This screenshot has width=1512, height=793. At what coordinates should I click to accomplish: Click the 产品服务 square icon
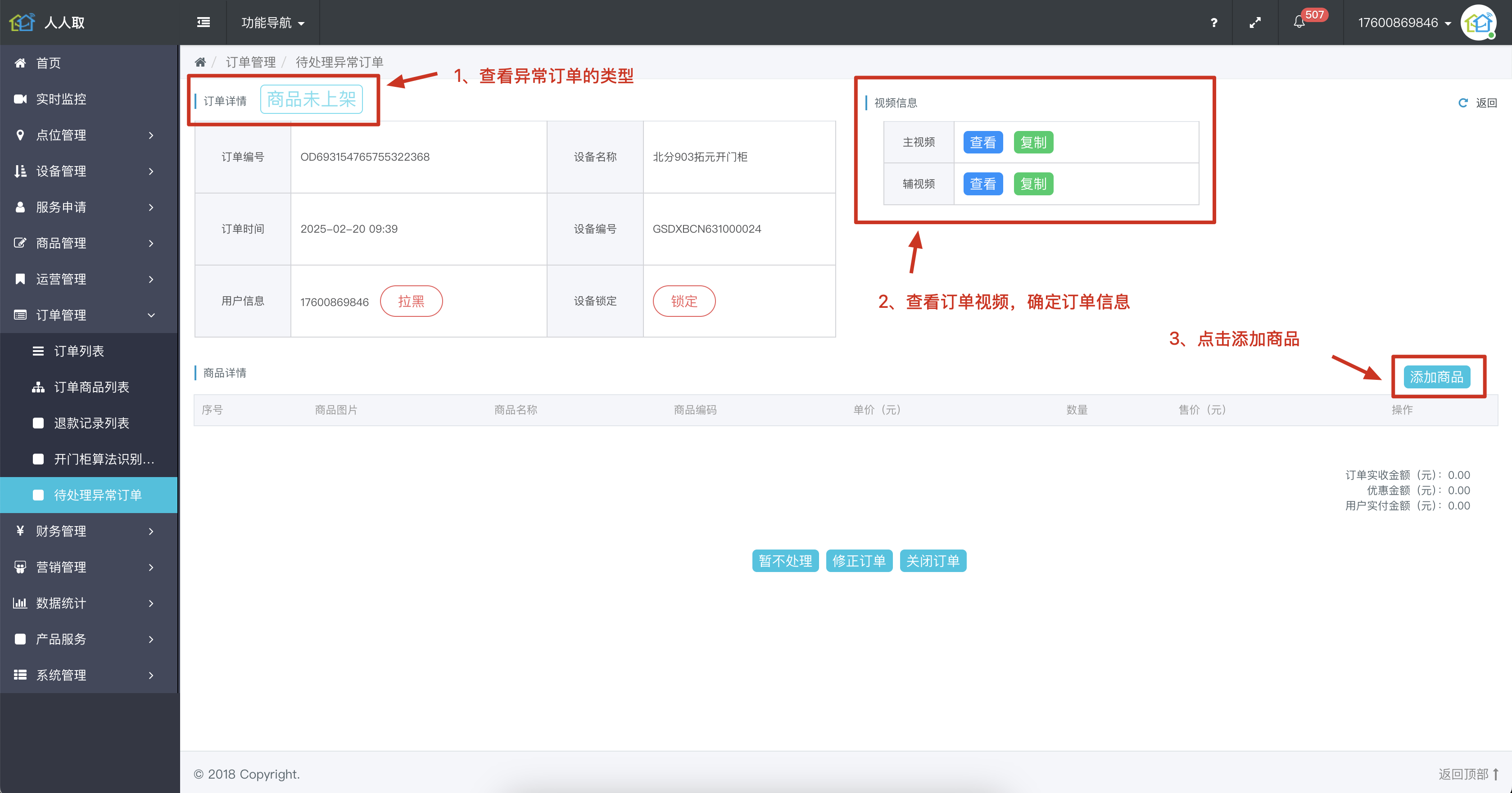point(20,639)
